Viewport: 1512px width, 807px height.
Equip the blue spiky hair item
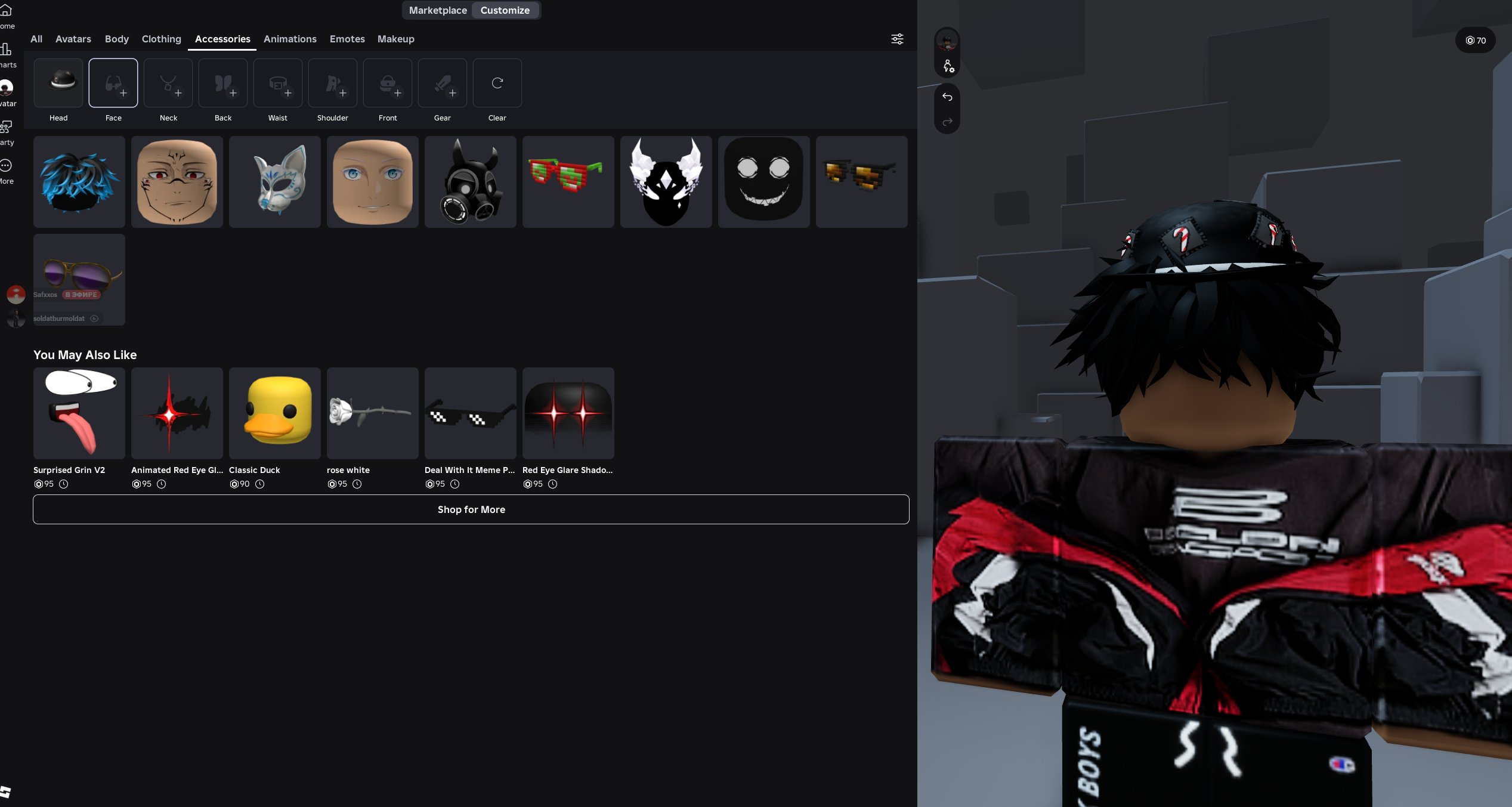tap(79, 182)
